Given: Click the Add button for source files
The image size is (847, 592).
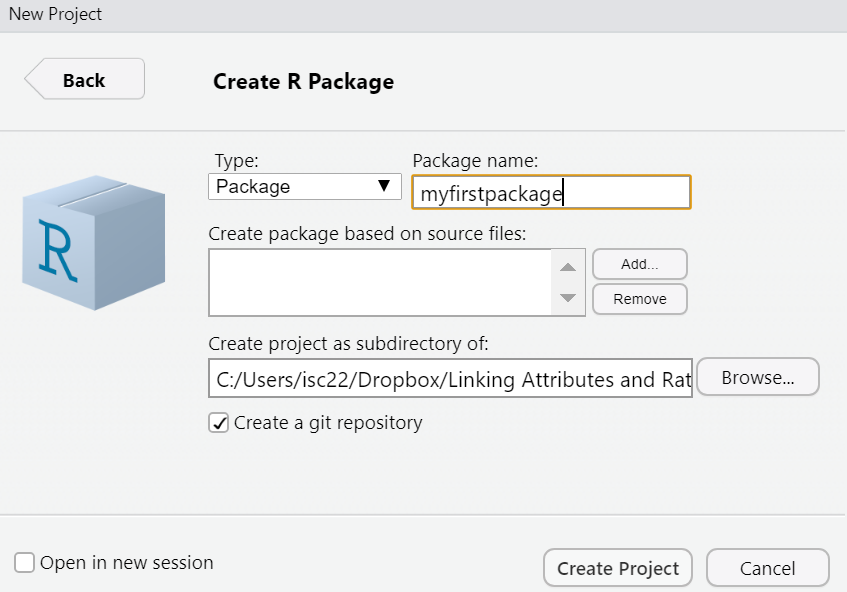Looking at the screenshot, I should pos(639,263).
